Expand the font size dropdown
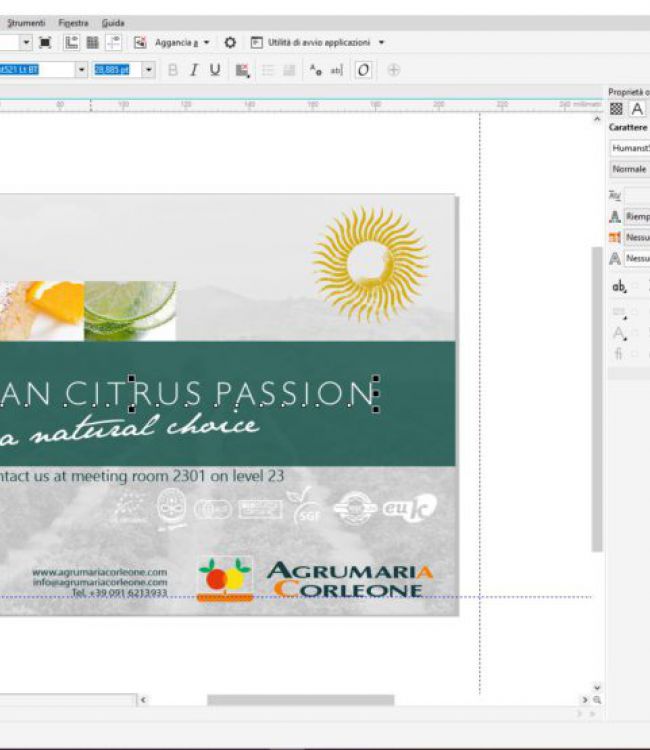 tap(148, 70)
